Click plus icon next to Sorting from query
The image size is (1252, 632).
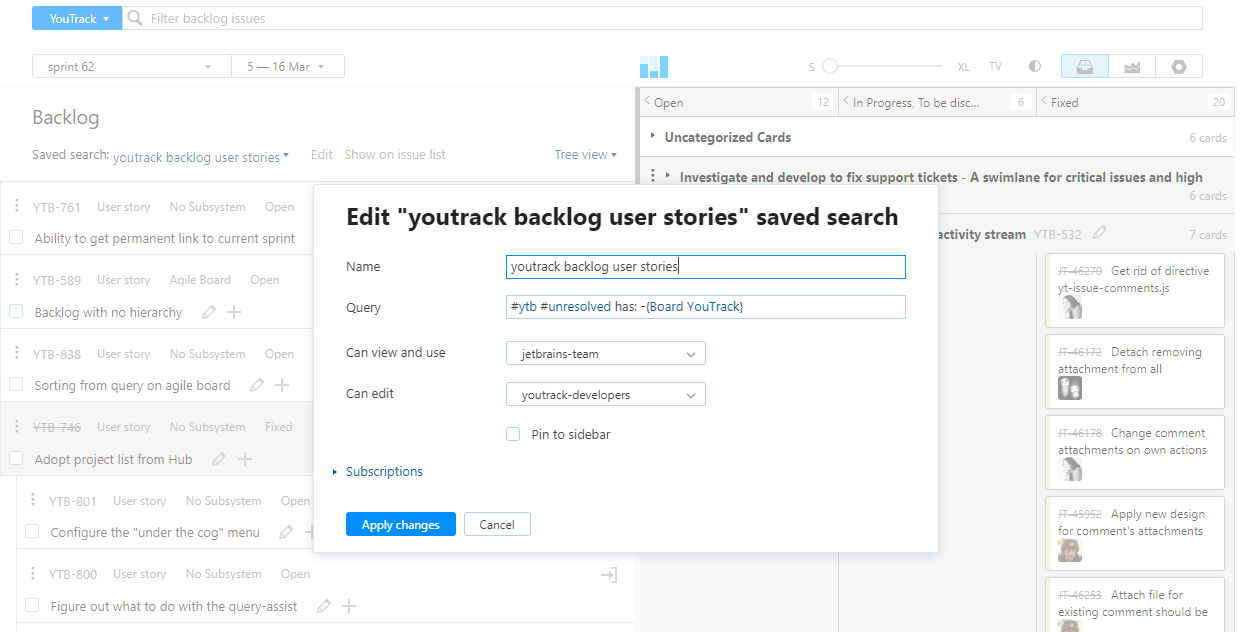280,385
